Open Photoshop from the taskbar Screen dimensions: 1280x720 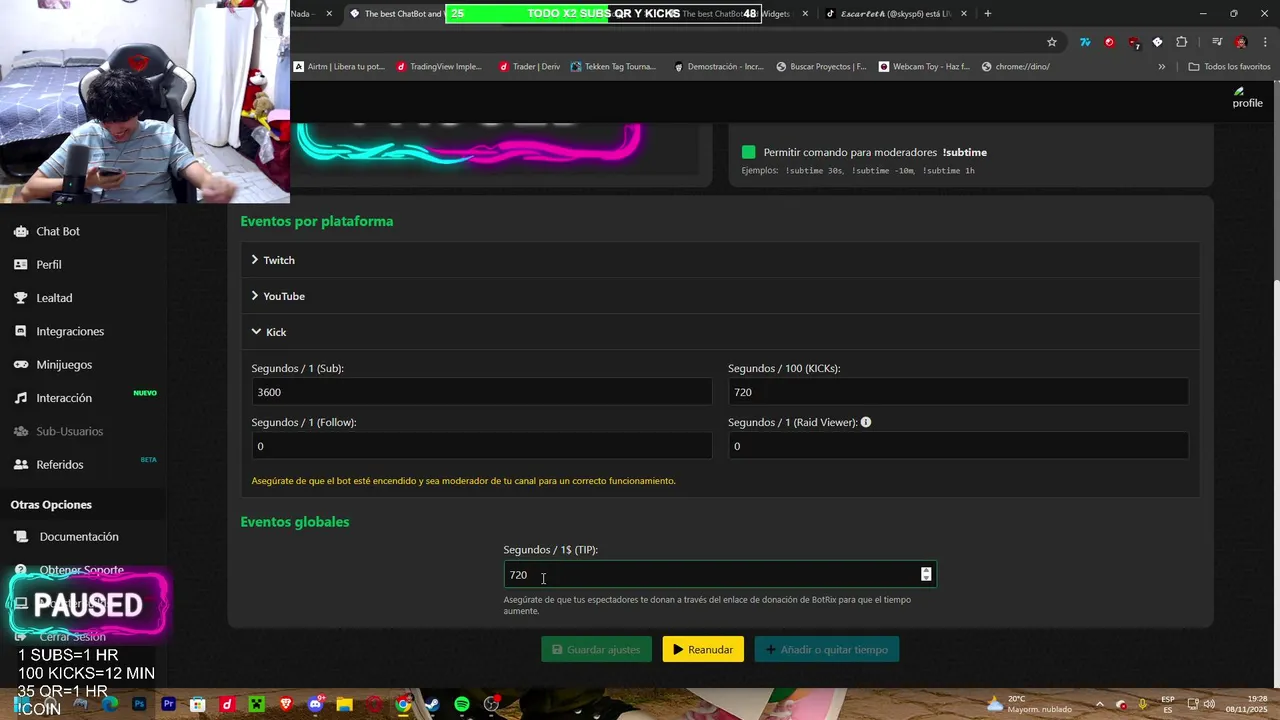[x=139, y=704]
